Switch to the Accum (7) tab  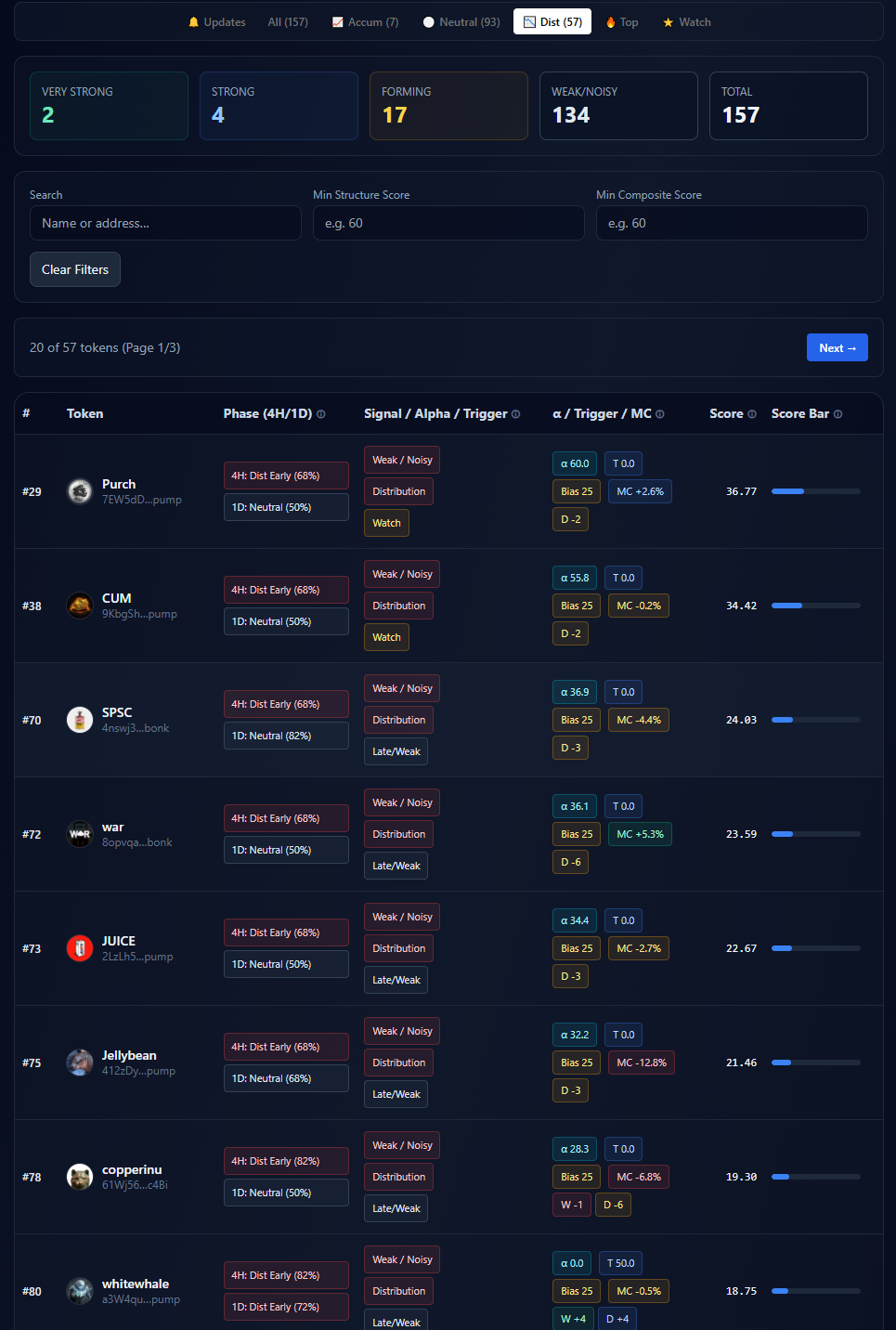click(365, 22)
